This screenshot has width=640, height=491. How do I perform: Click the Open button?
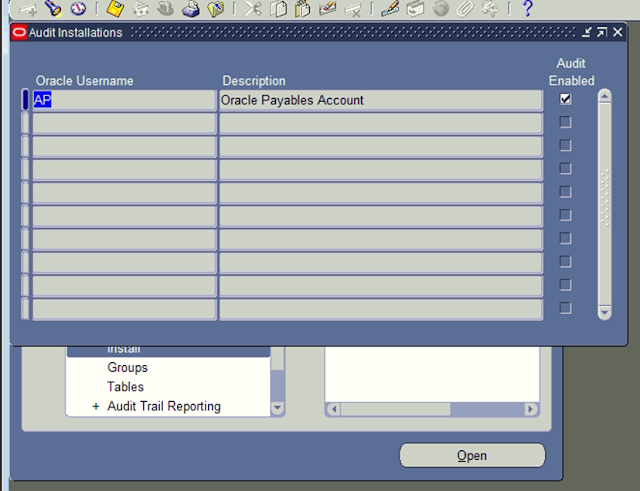point(472,456)
